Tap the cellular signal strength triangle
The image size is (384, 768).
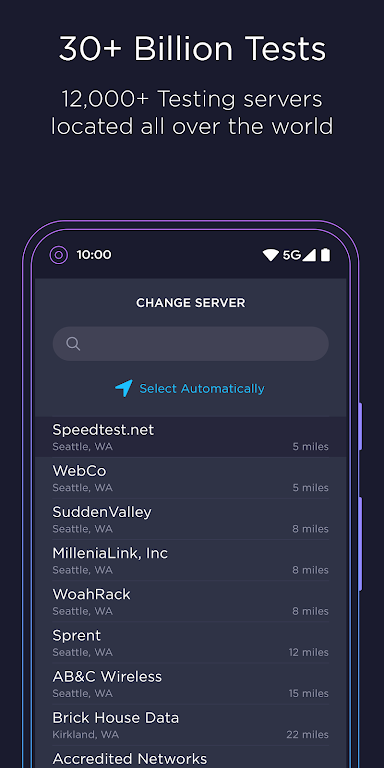[309, 255]
